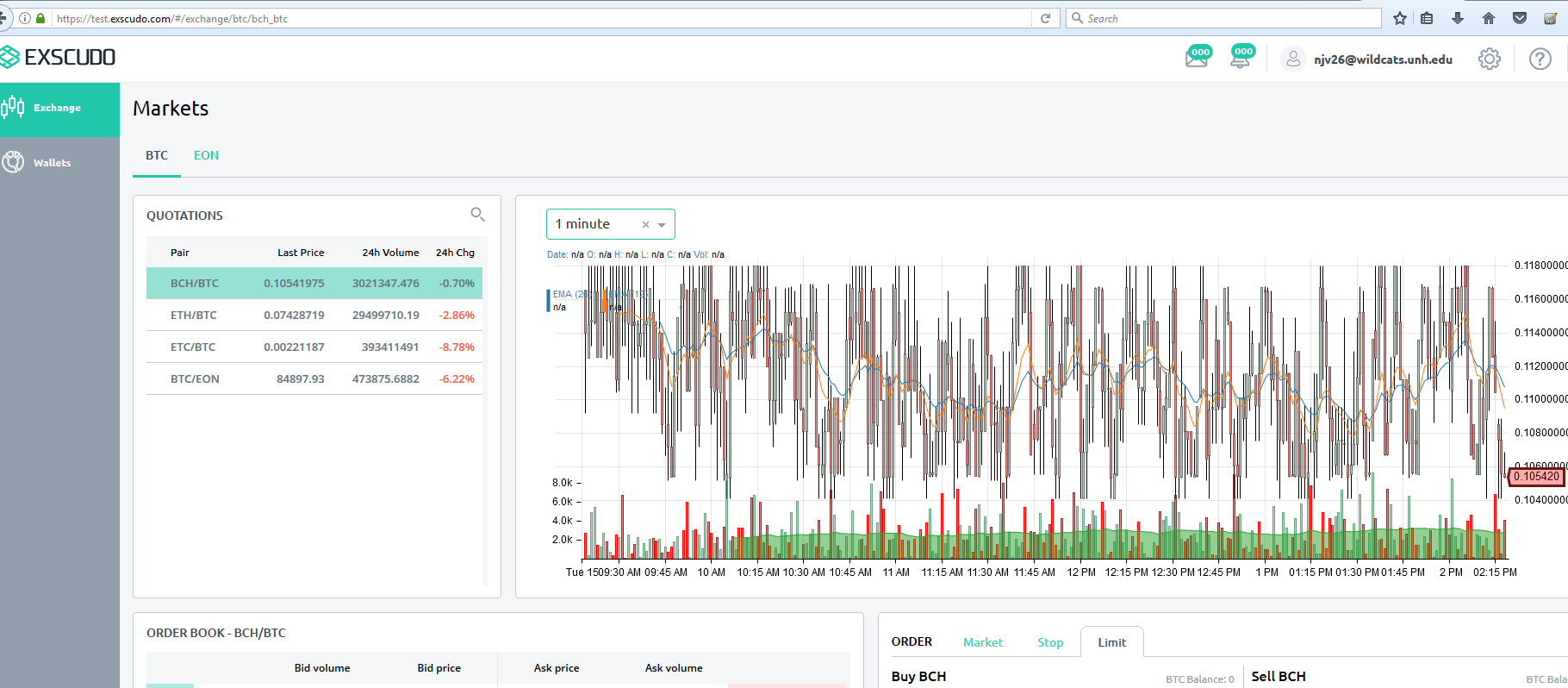Click the 0.07428719 ETH/BTC last price
The width and height of the screenshot is (1568, 688).
(294, 315)
